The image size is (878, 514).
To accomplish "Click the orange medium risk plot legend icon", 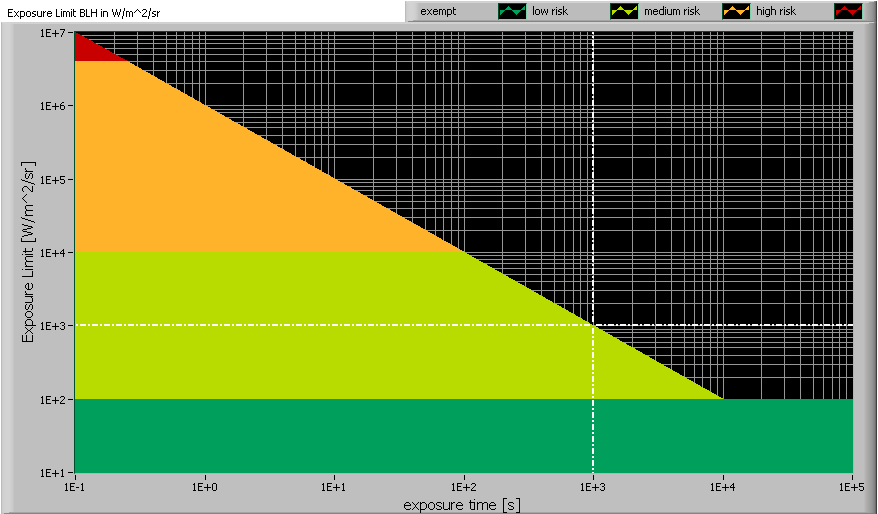I will pos(735,11).
